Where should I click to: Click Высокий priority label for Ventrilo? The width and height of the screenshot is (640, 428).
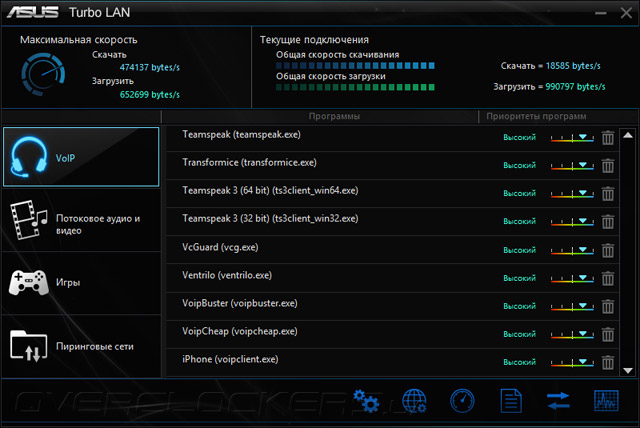(519, 278)
